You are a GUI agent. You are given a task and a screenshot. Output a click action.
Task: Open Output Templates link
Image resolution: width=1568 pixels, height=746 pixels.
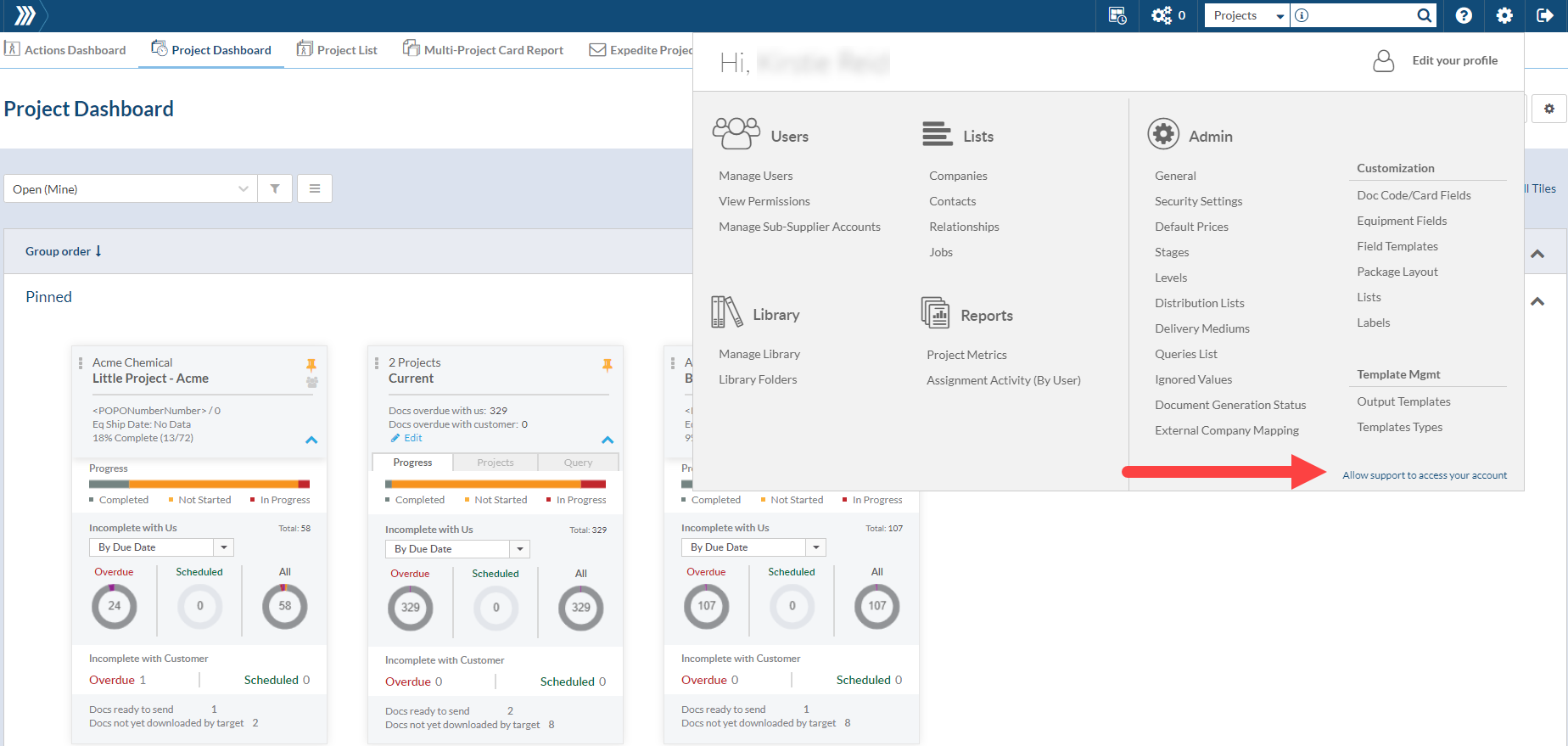(x=1403, y=401)
